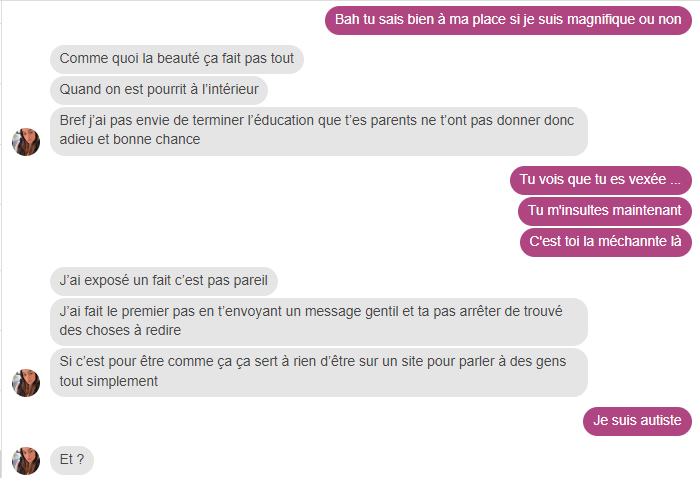Click the 'Tu m'insultes maintenant' bubble

pyautogui.click(x=604, y=211)
